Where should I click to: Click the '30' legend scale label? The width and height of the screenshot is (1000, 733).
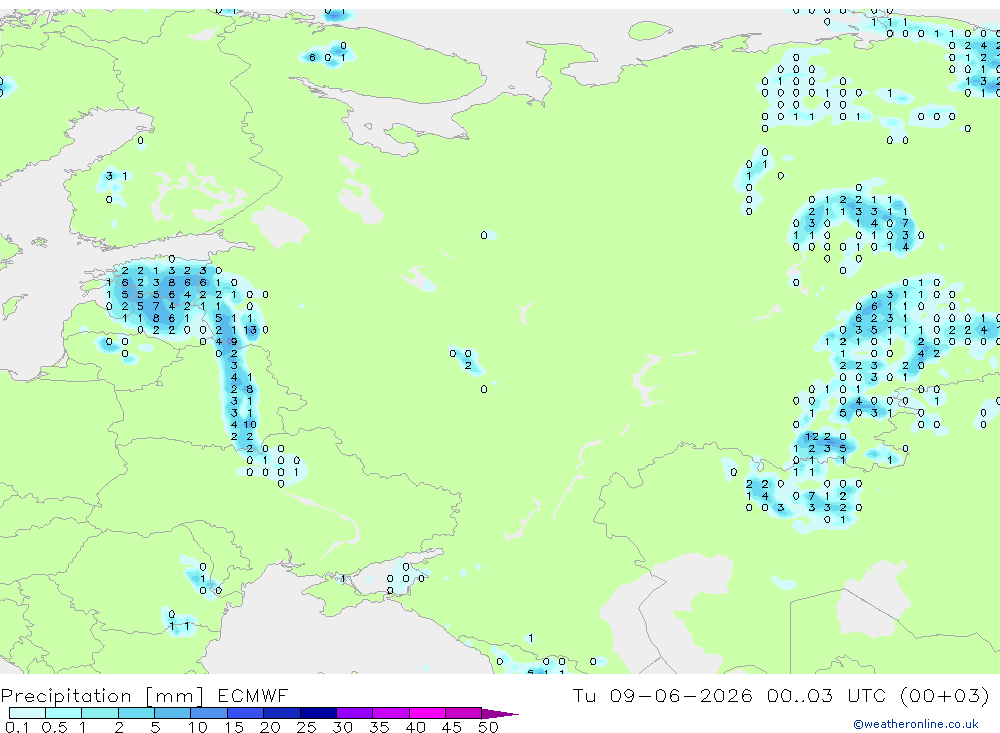click(343, 727)
